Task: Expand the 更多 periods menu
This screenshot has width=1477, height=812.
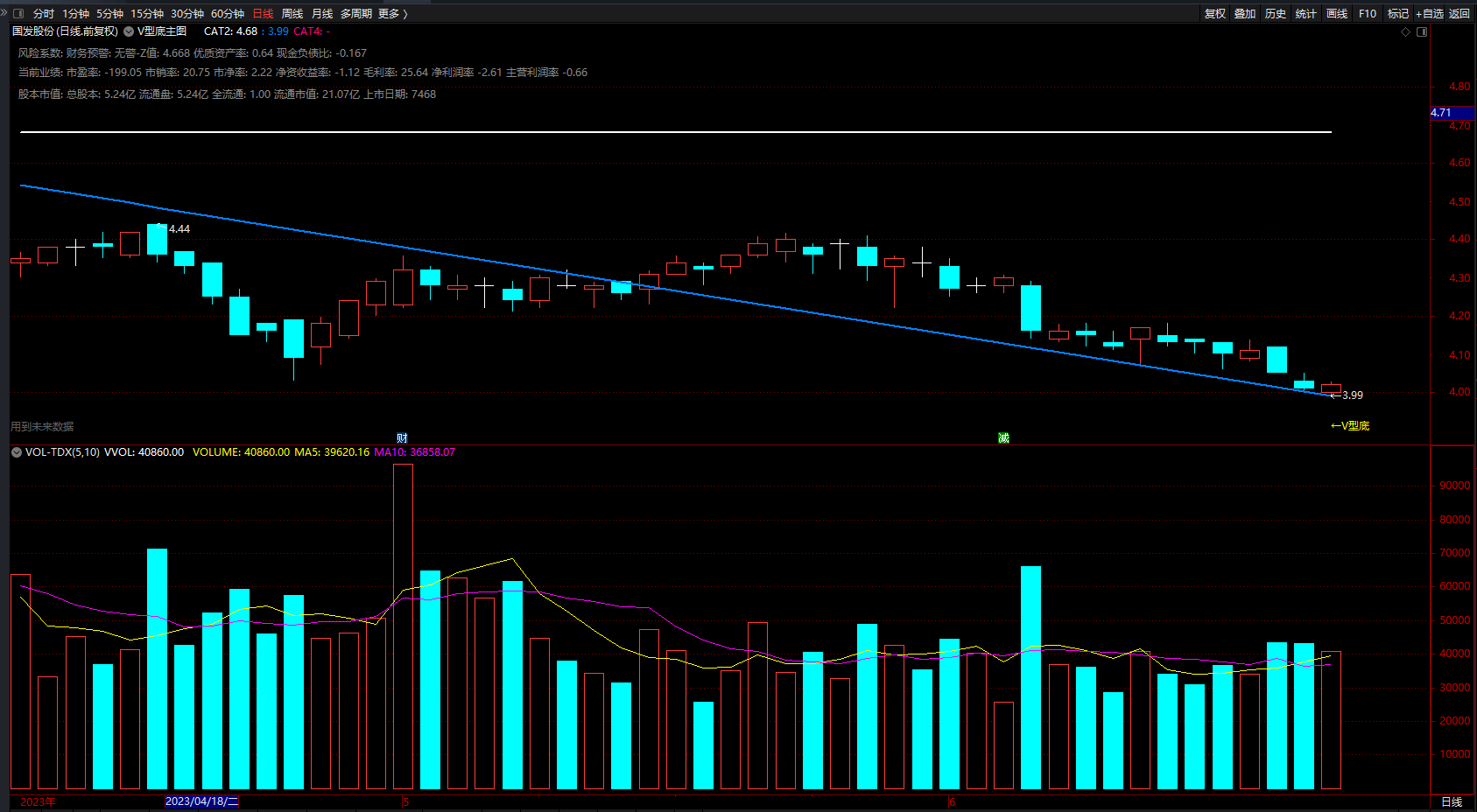Action: click(393, 13)
